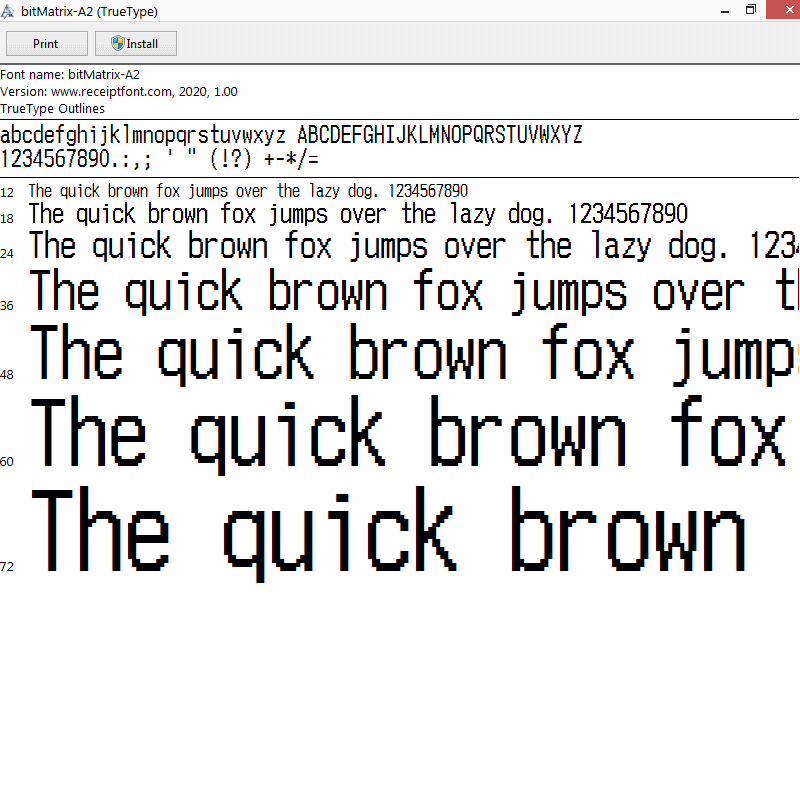Click the lowercase and uppercase alphabet sample line
The image size is (800, 800).
click(291, 136)
